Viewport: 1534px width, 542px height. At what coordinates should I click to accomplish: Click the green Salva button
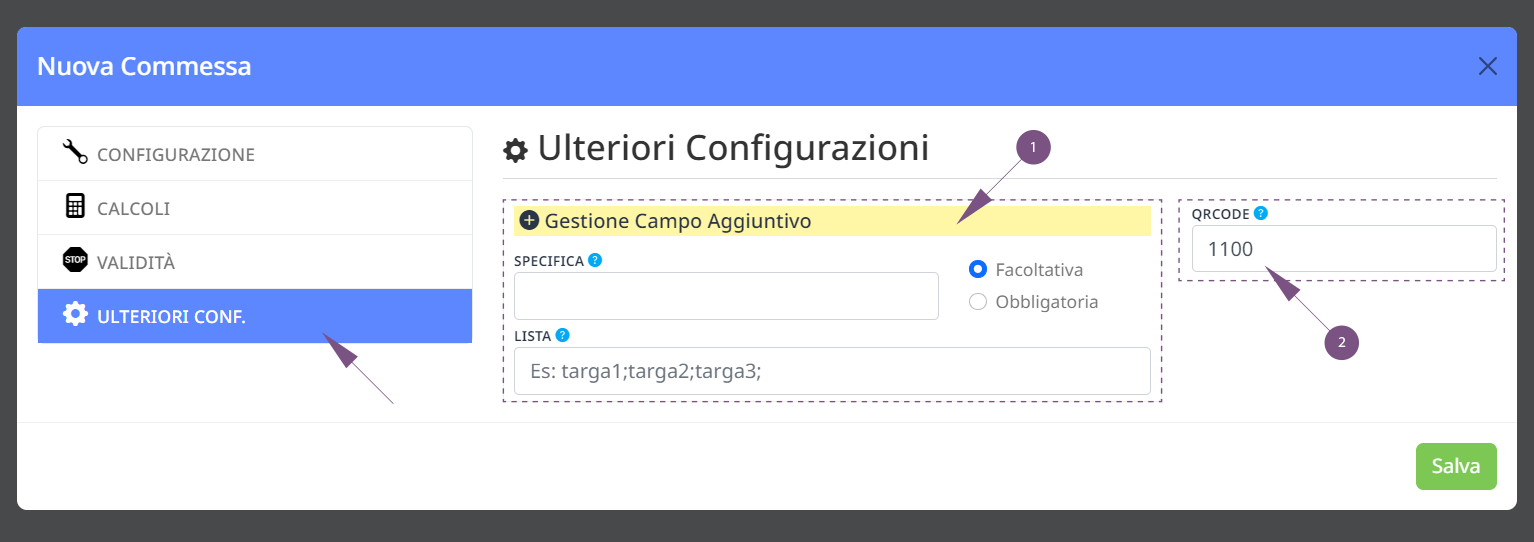point(1456,466)
